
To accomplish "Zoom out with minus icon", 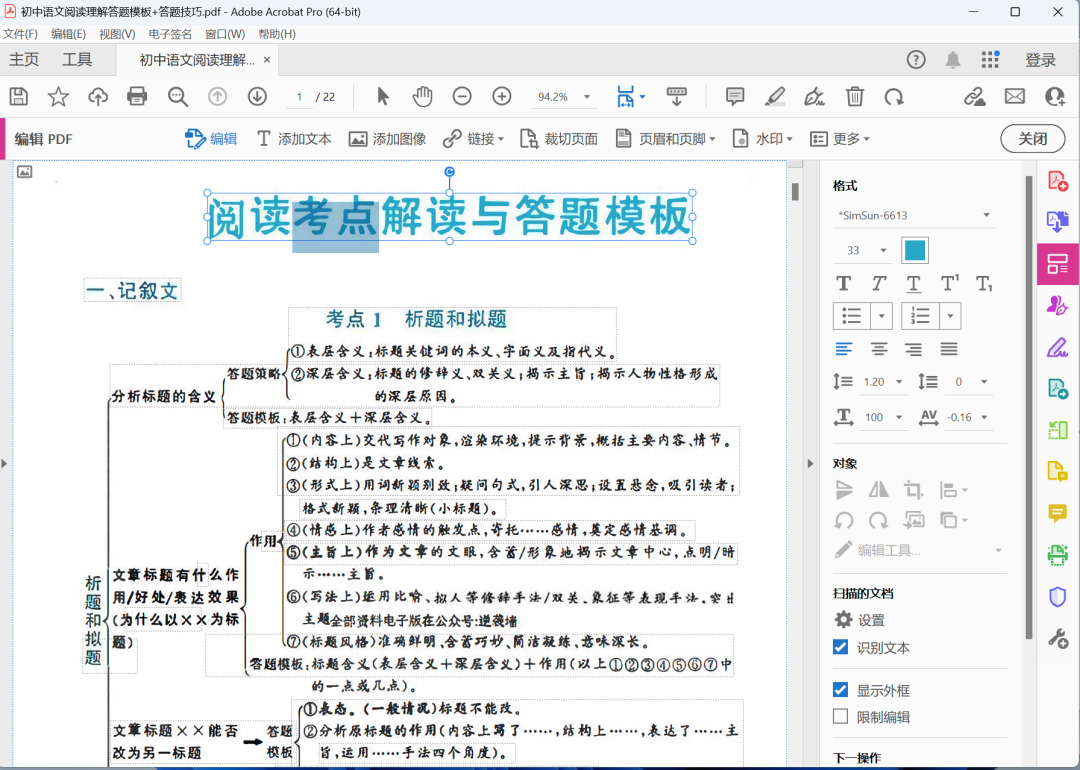I will tap(462, 96).
